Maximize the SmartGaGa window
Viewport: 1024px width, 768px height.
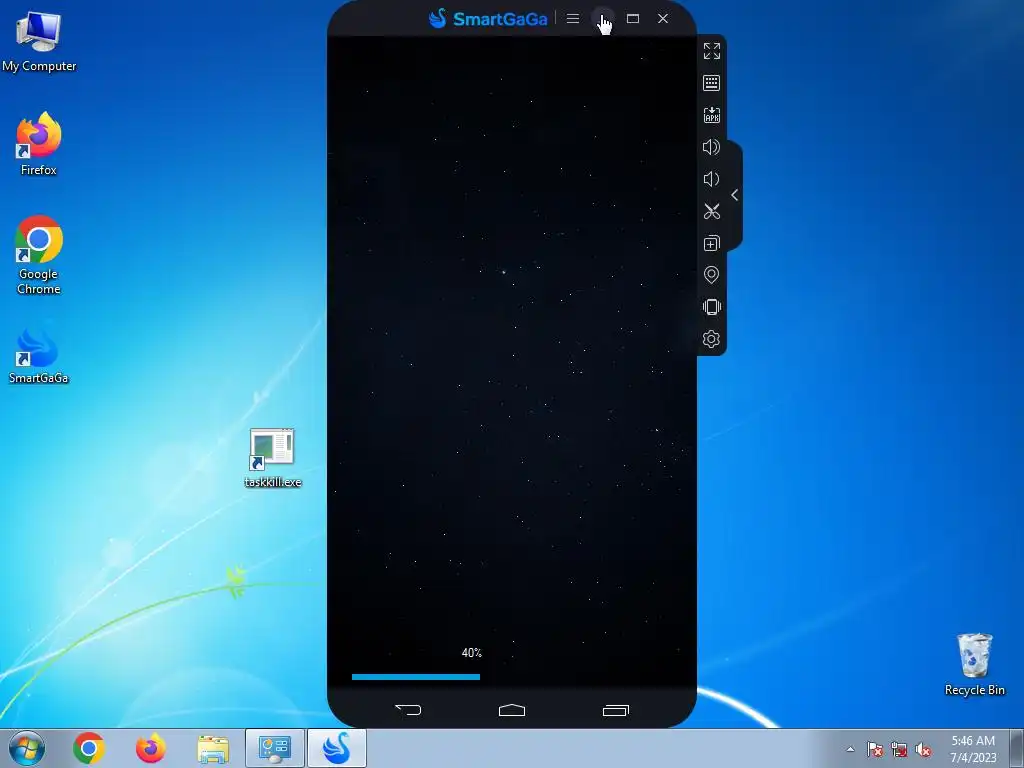633,19
